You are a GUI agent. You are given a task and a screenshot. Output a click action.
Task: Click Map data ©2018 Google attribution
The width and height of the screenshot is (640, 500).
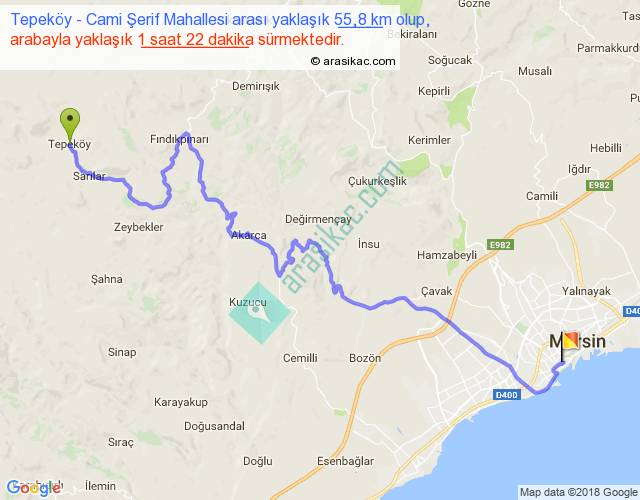tap(579, 492)
